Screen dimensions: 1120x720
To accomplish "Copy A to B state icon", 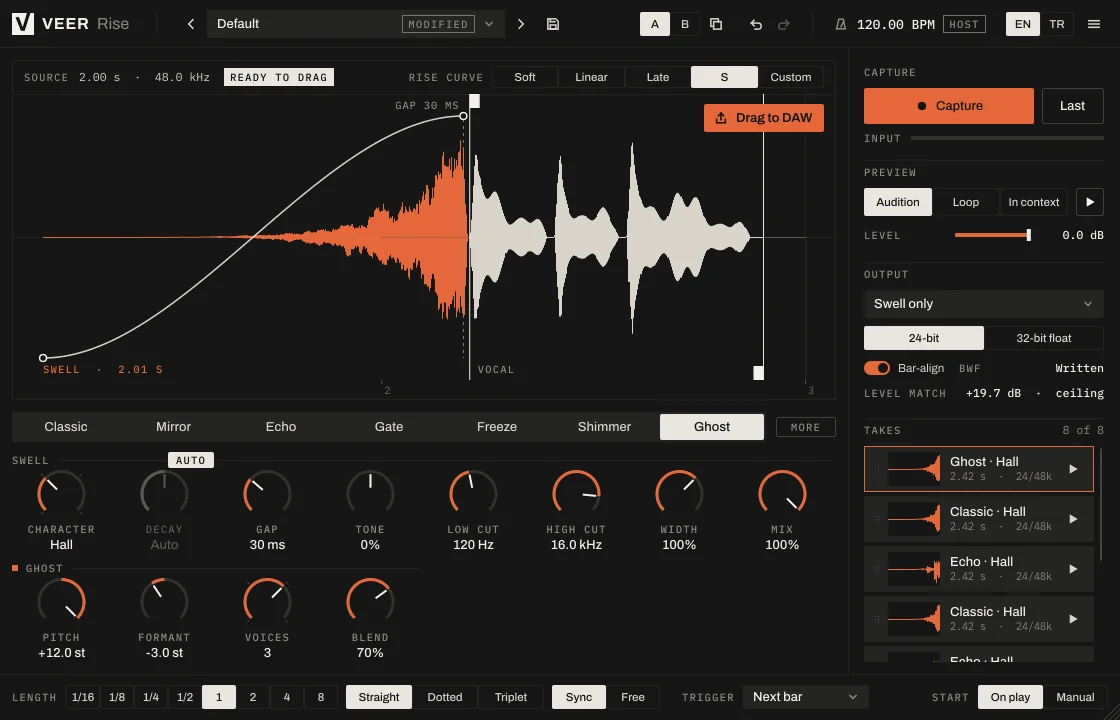I will pos(716,24).
